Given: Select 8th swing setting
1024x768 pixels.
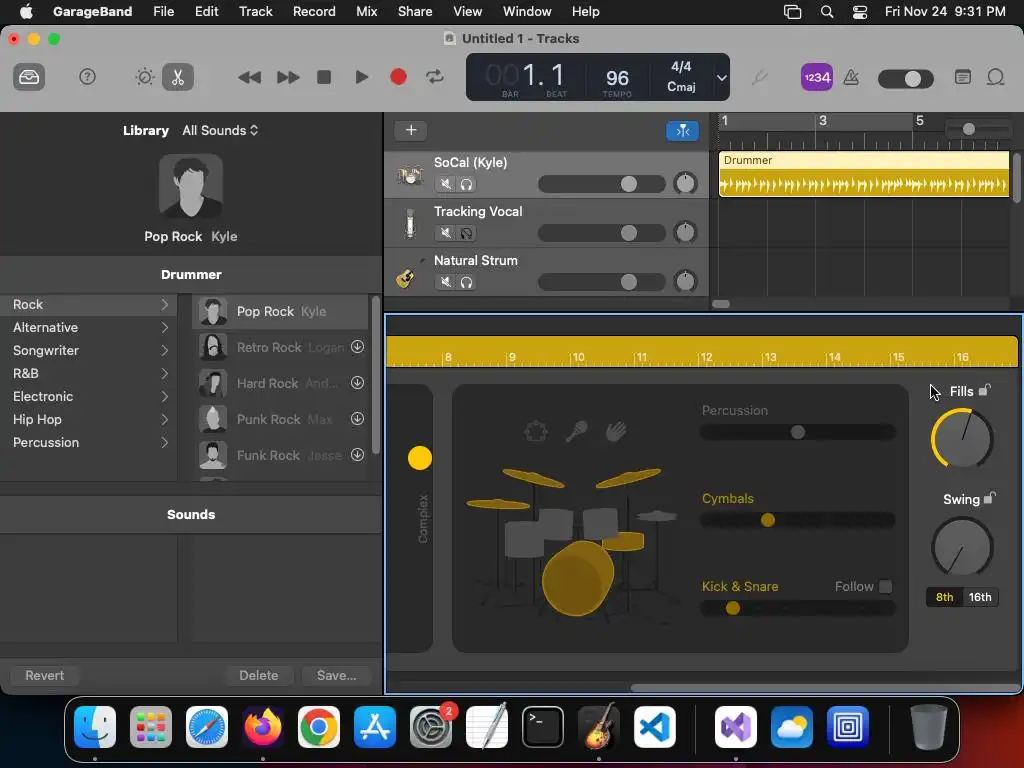Looking at the screenshot, I should click(944, 597).
